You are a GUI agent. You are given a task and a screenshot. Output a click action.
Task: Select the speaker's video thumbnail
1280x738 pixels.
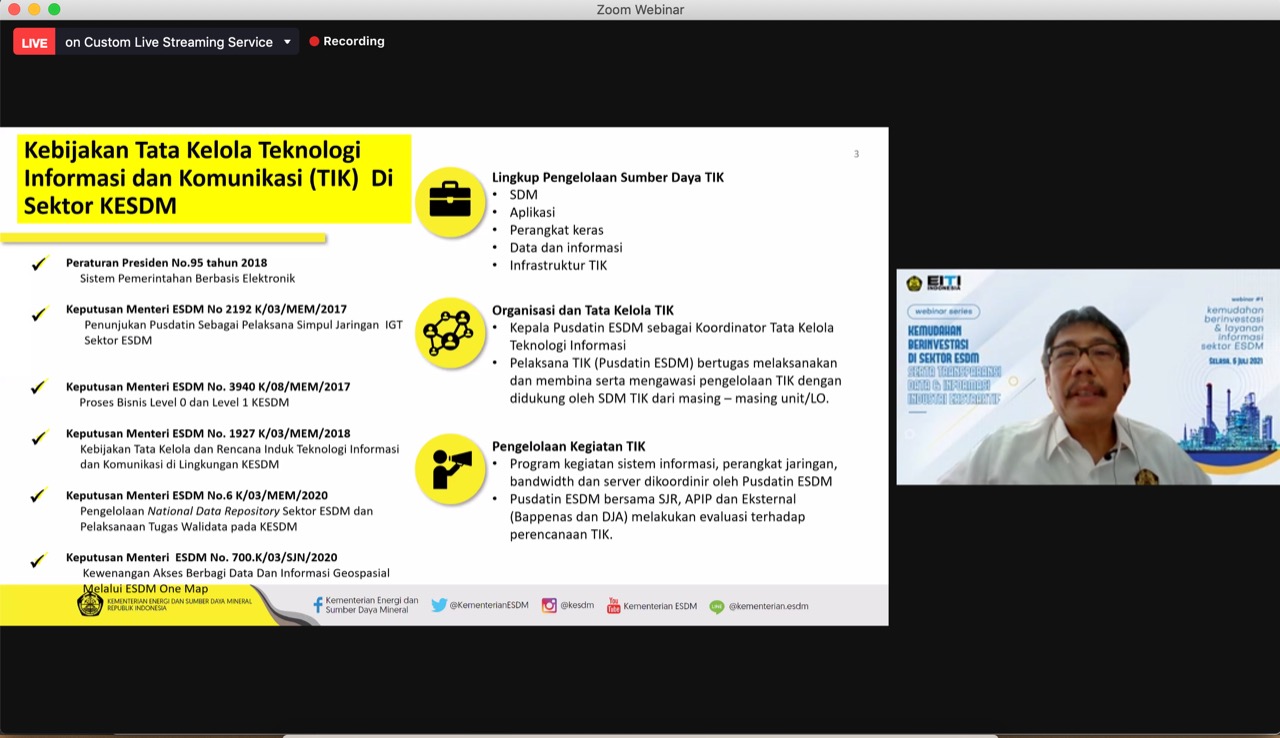1088,377
